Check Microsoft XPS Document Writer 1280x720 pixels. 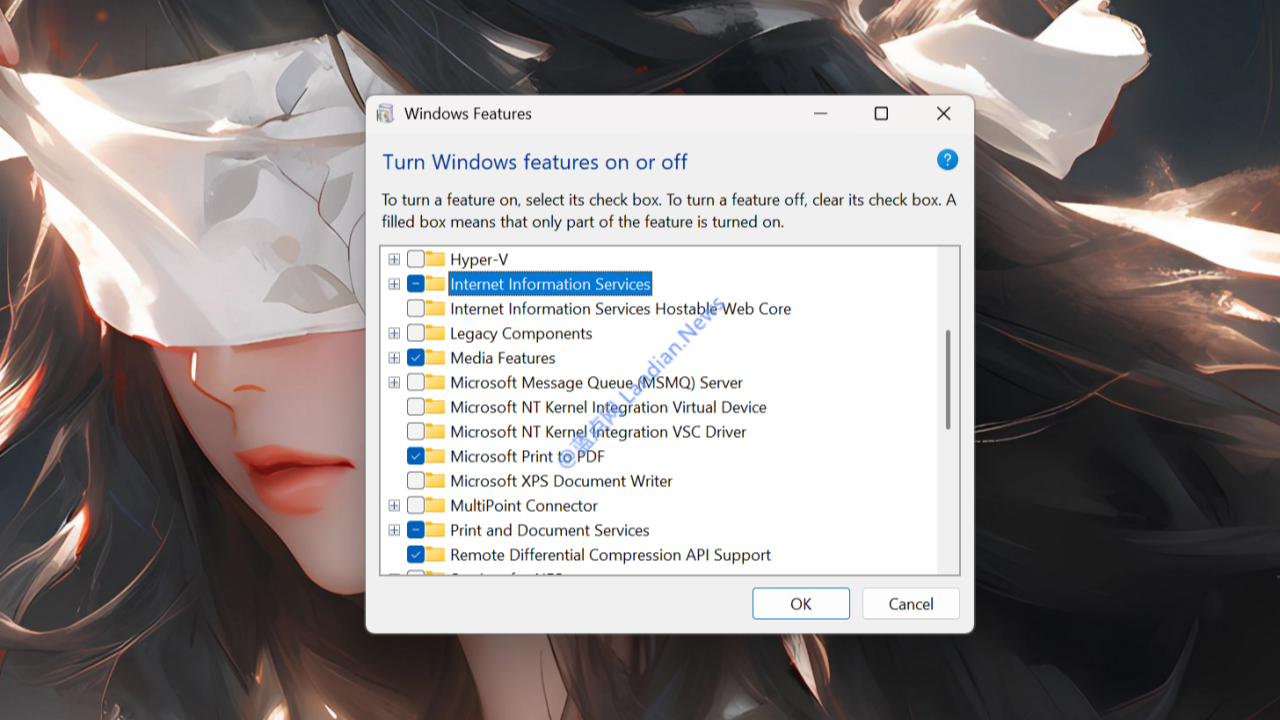[x=413, y=481]
